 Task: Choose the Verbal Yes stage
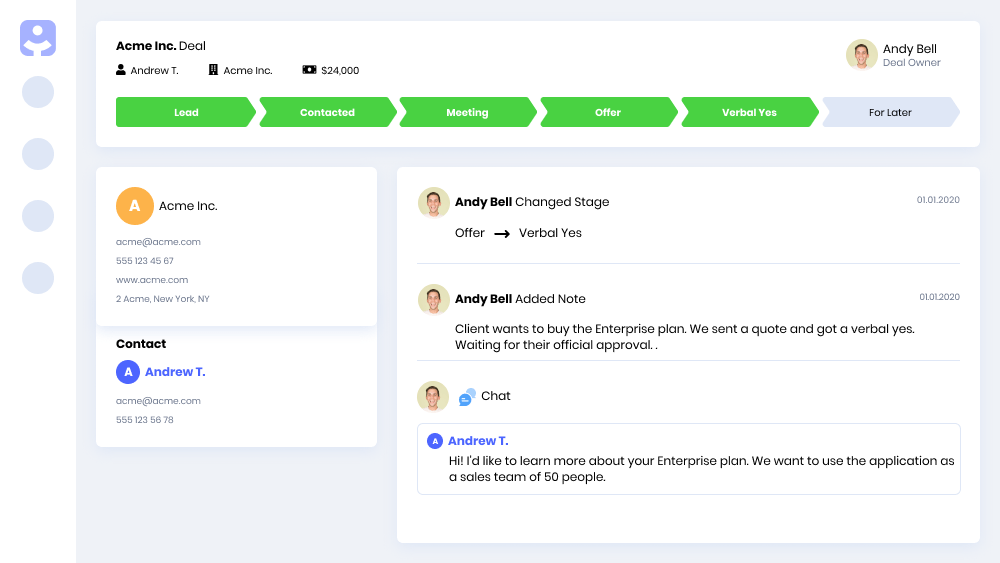coord(749,113)
